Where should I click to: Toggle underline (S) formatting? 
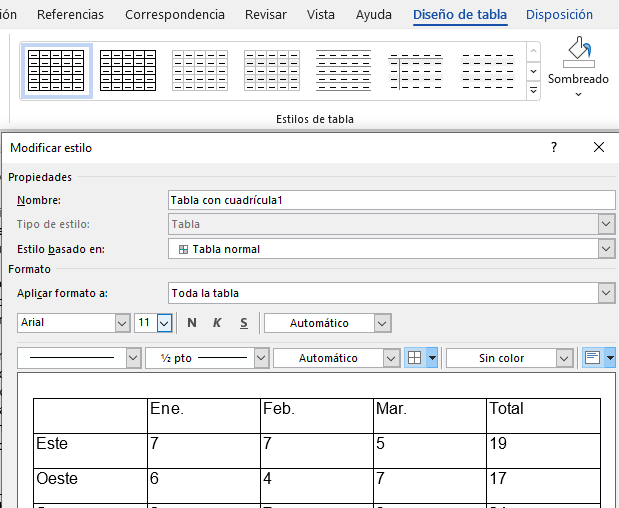click(244, 323)
